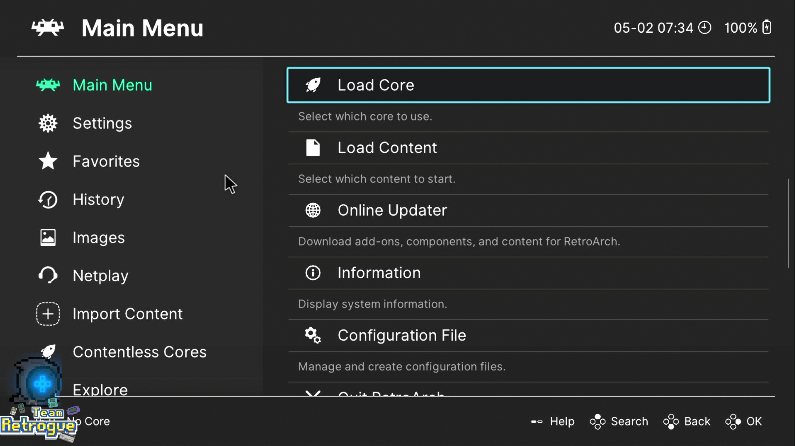Open the Information option

(528, 273)
